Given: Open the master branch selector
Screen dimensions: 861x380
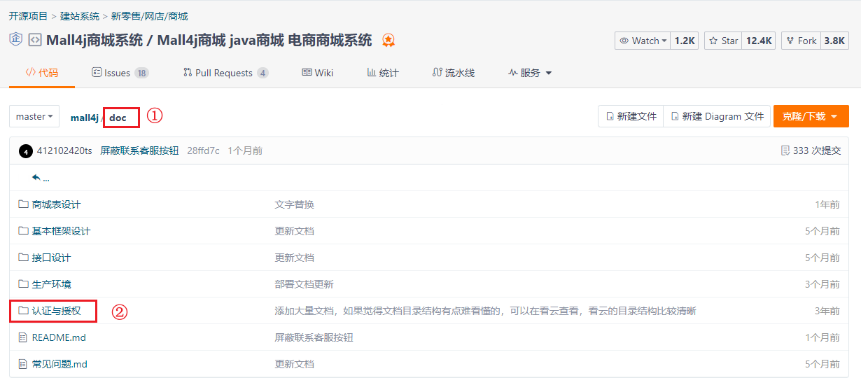Looking at the screenshot, I should pyautogui.click(x=35, y=116).
